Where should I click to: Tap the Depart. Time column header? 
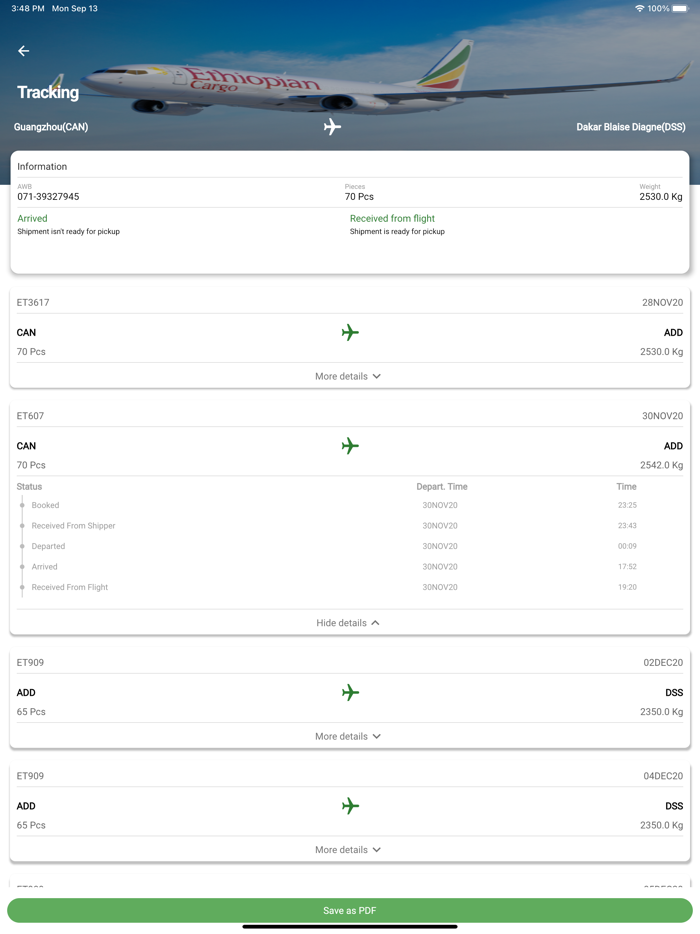(x=441, y=487)
